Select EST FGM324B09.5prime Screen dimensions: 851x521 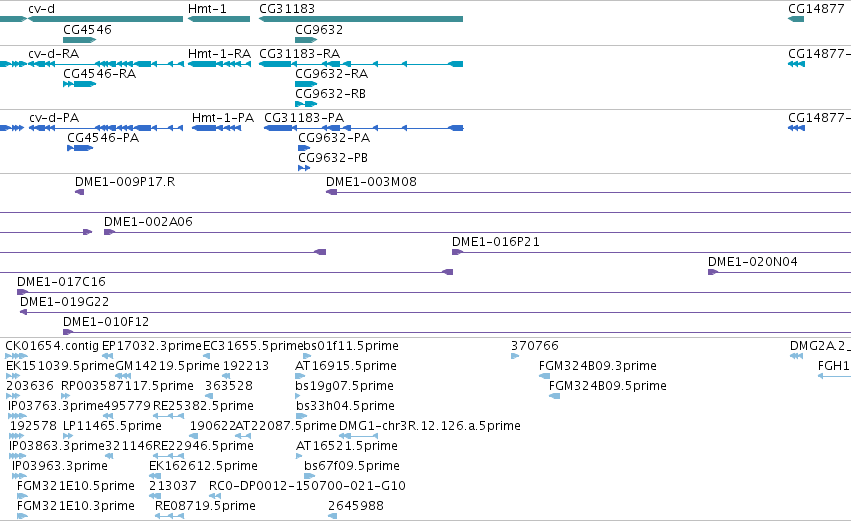coord(554,396)
